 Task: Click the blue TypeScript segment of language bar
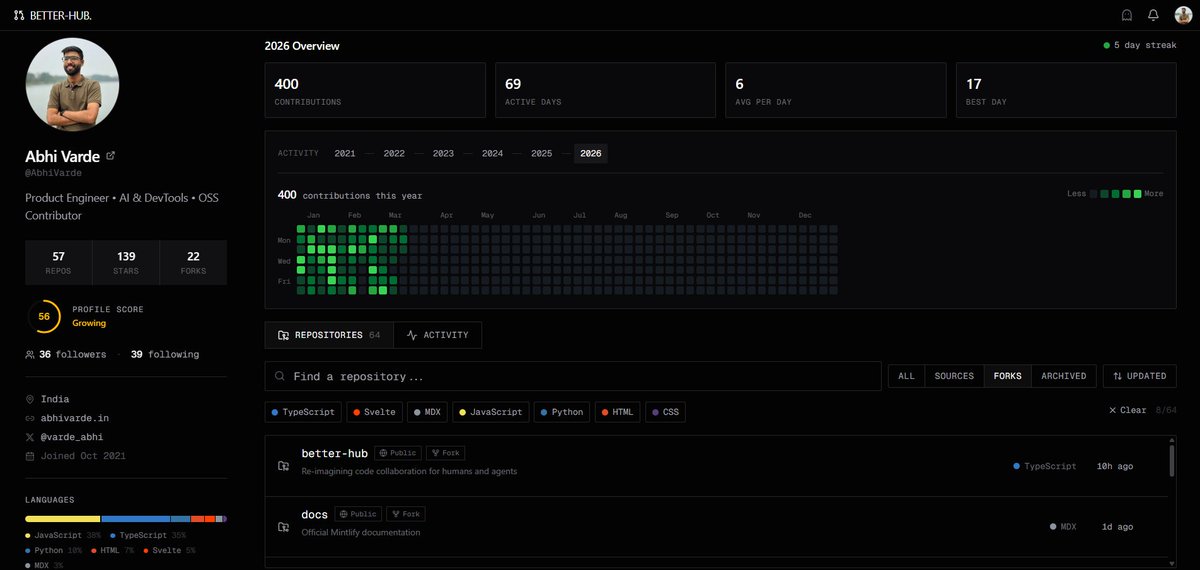coord(136,519)
